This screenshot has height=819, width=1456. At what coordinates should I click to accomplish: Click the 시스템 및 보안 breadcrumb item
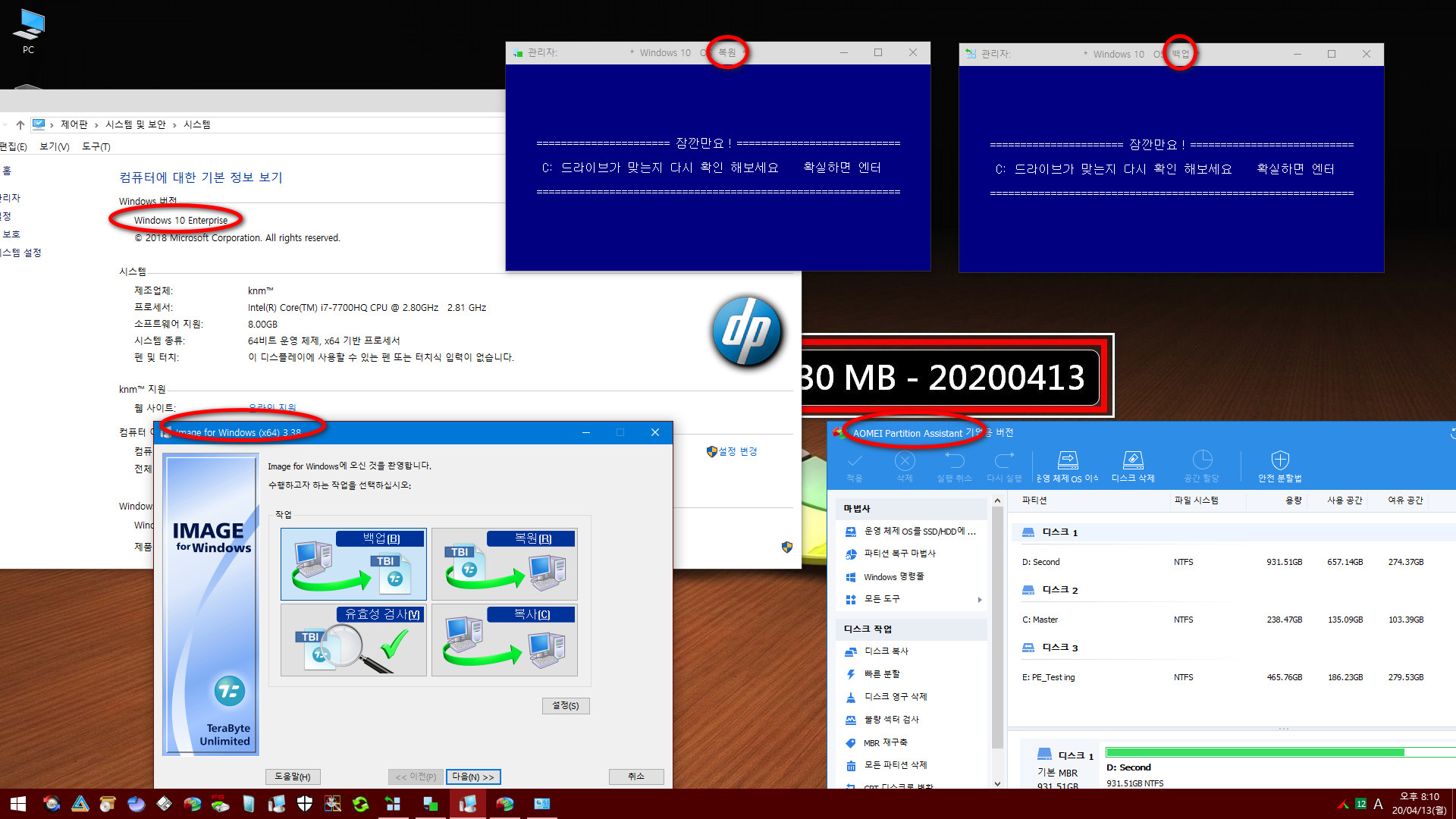(x=135, y=124)
